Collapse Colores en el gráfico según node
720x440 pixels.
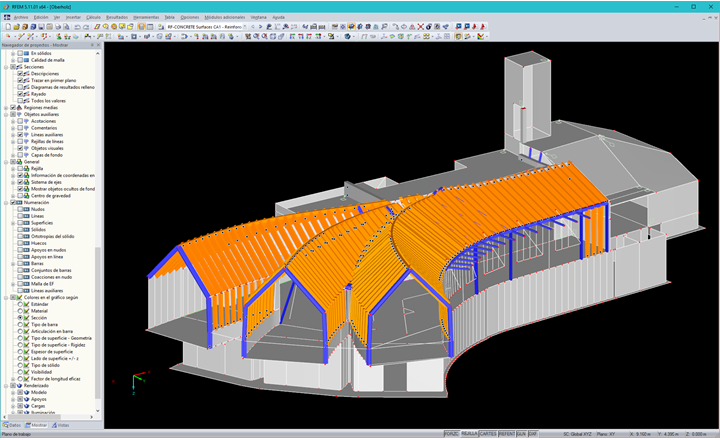pyautogui.click(x=6, y=297)
